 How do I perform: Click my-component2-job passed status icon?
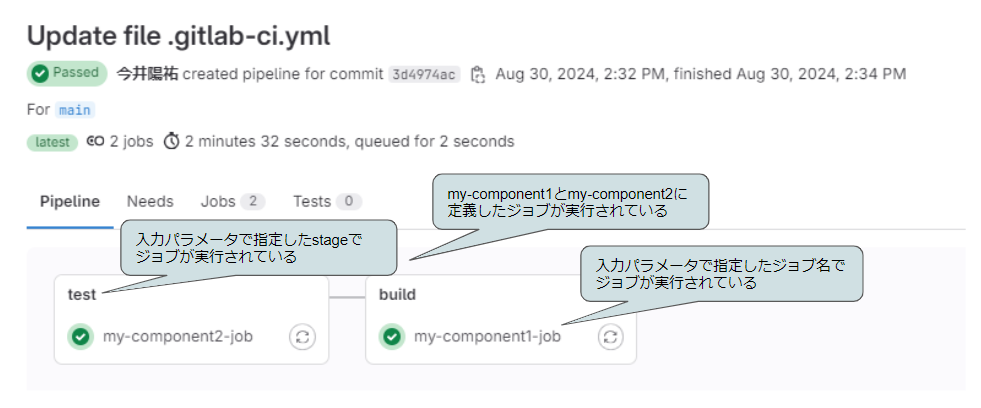click(80, 337)
